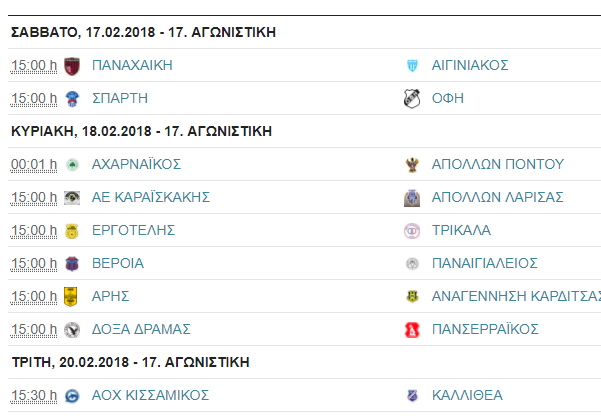Click the 00:01 h kickoff time
The width and height of the screenshot is (601, 416).
point(34,165)
